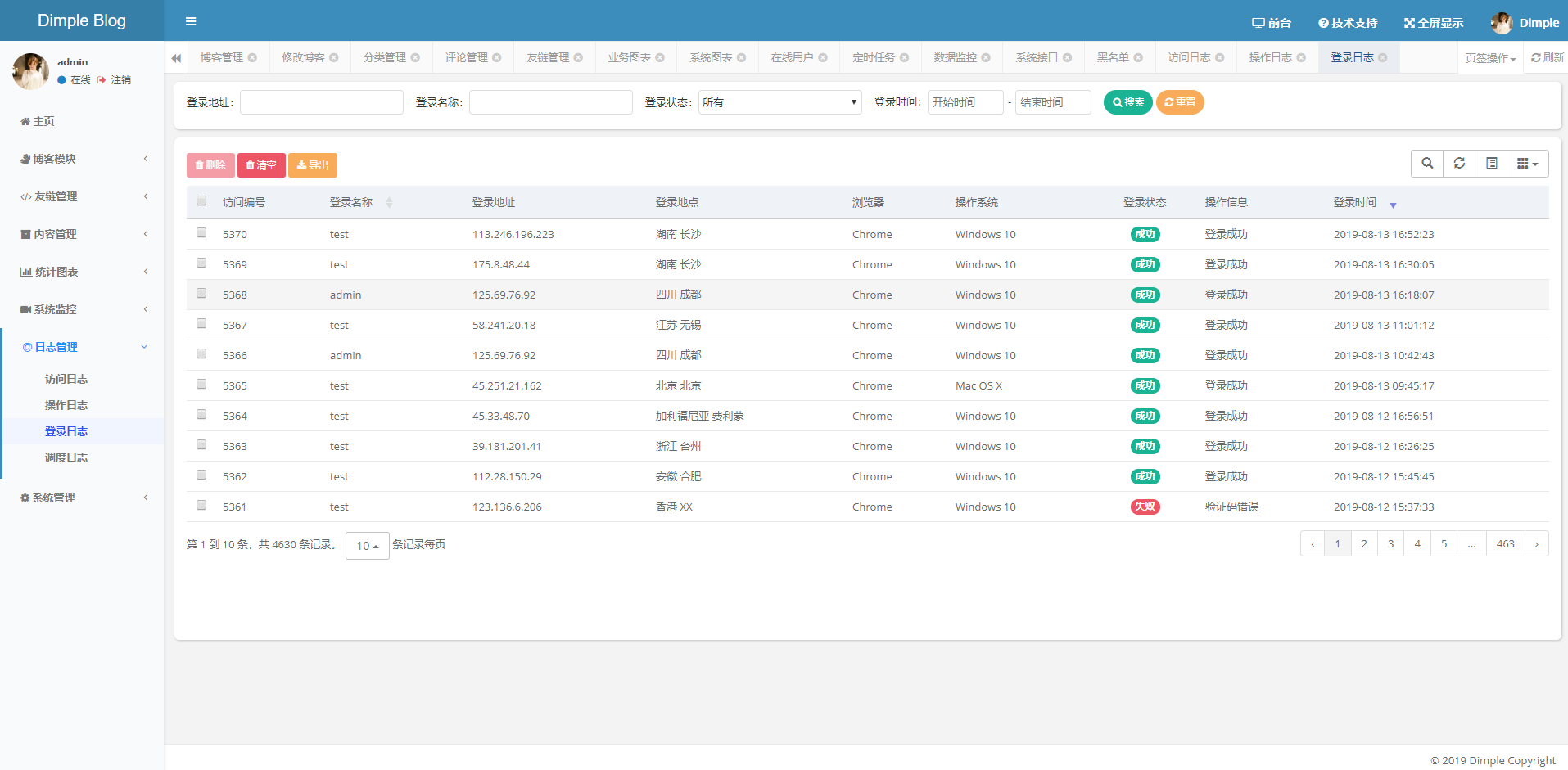Expand the 系统管理 sidebar menu
The width and height of the screenshot is (1568, 770).
point(82,498)
